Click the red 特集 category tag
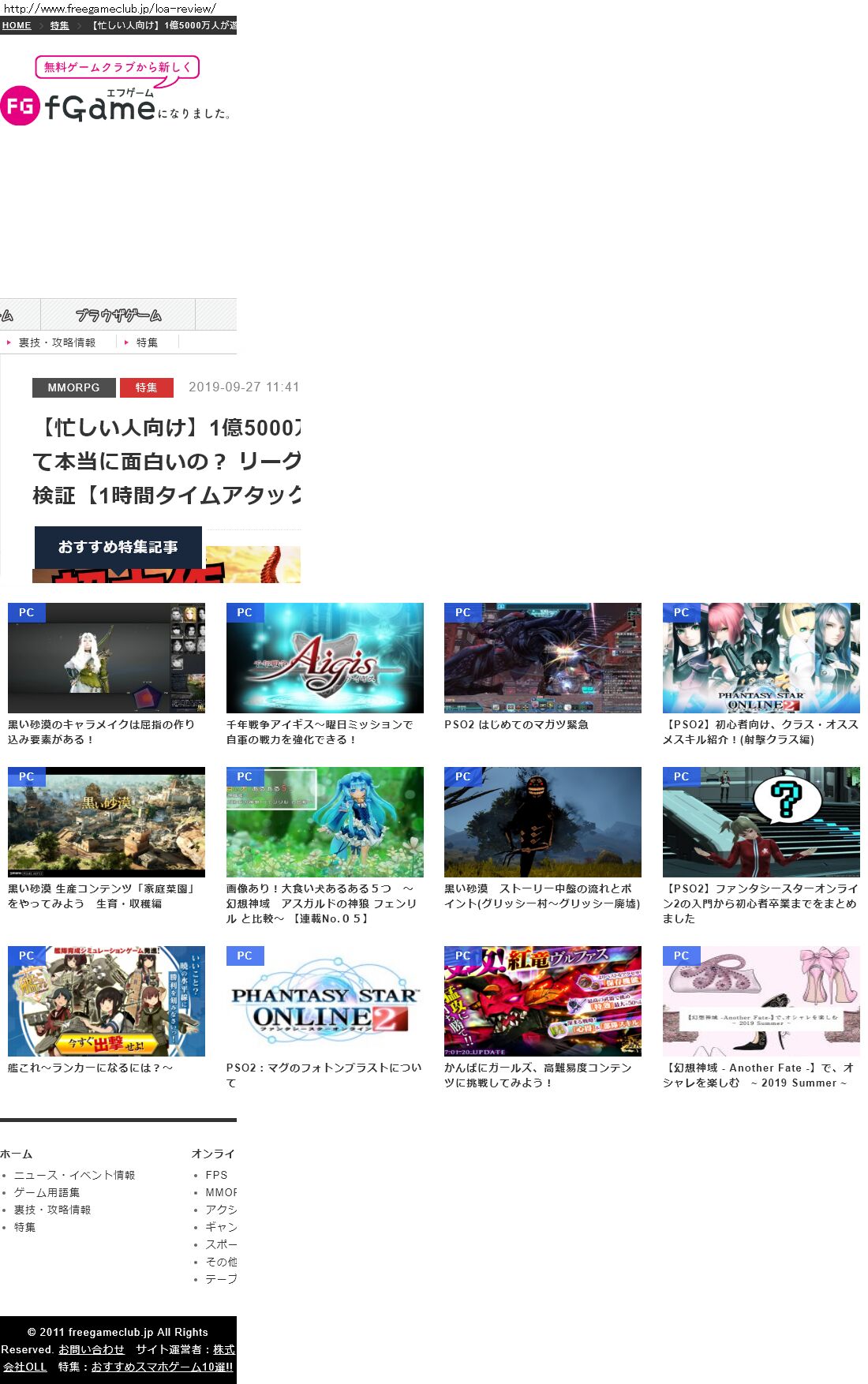 (x=146, y=387)
